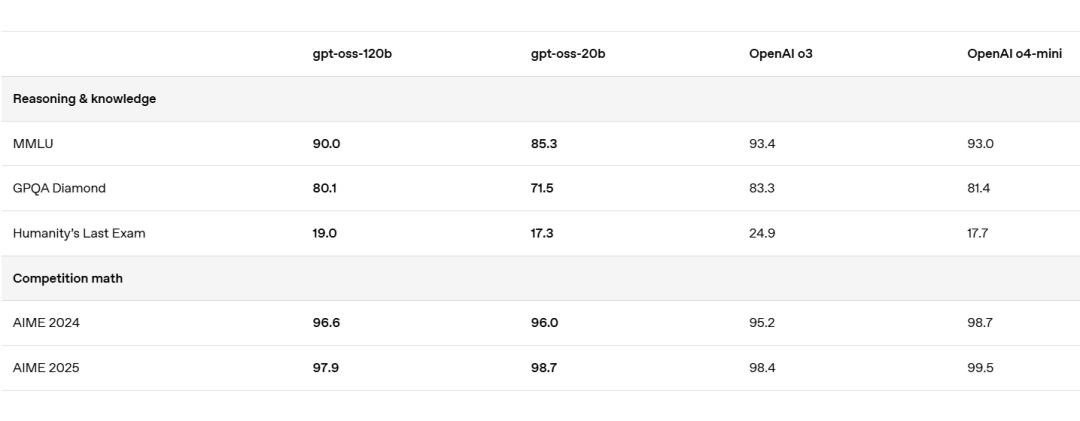This screenshot has width=1080, height=421.
Task: Click the 93.4 MMLU score for o3
Action: (x=762, y=144)
